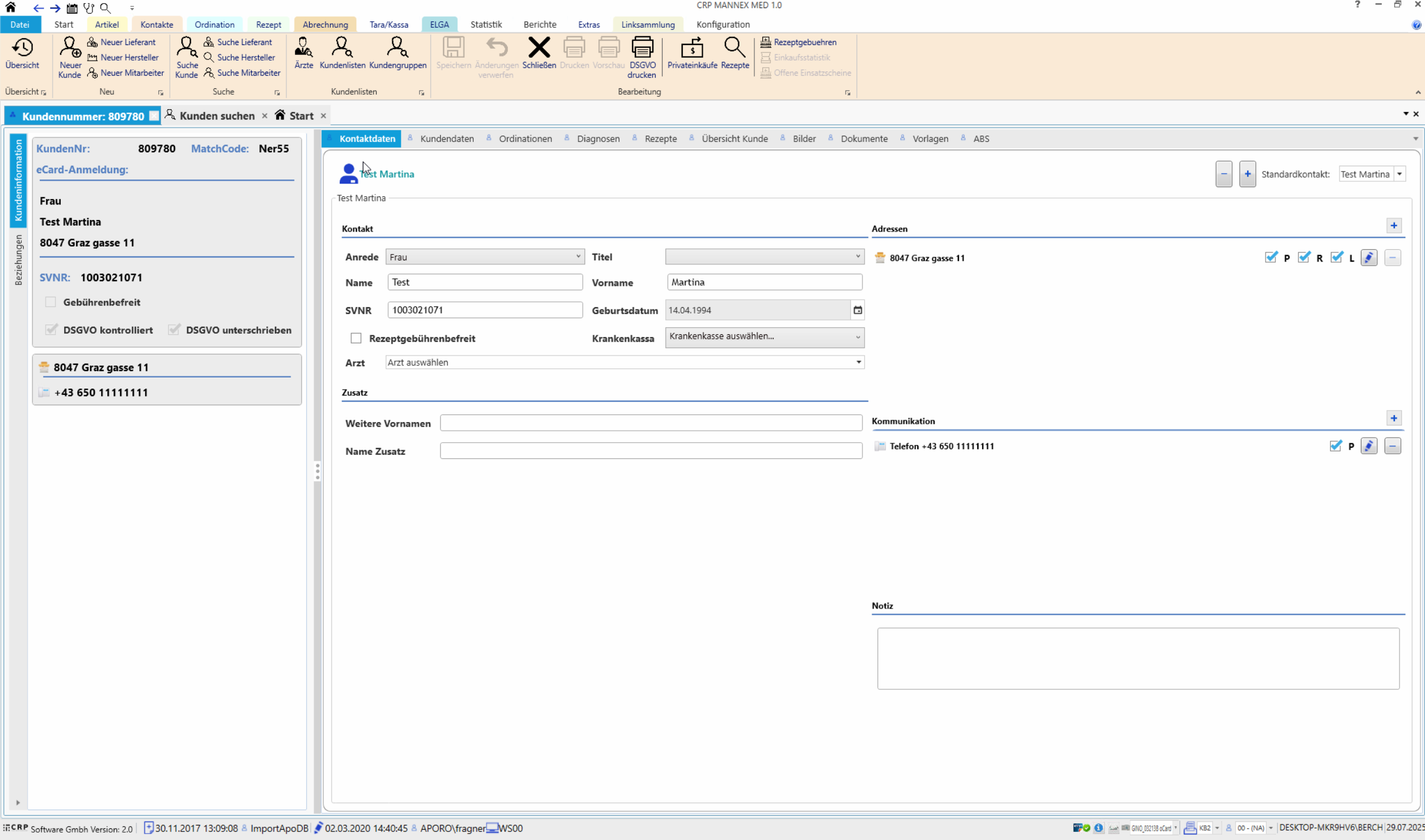Toggle DSGVO kontrolliert checkbox
Image resolution: width=1425 pixels, height=840 pixels.
pyautogui.click(x=51, y=330)
